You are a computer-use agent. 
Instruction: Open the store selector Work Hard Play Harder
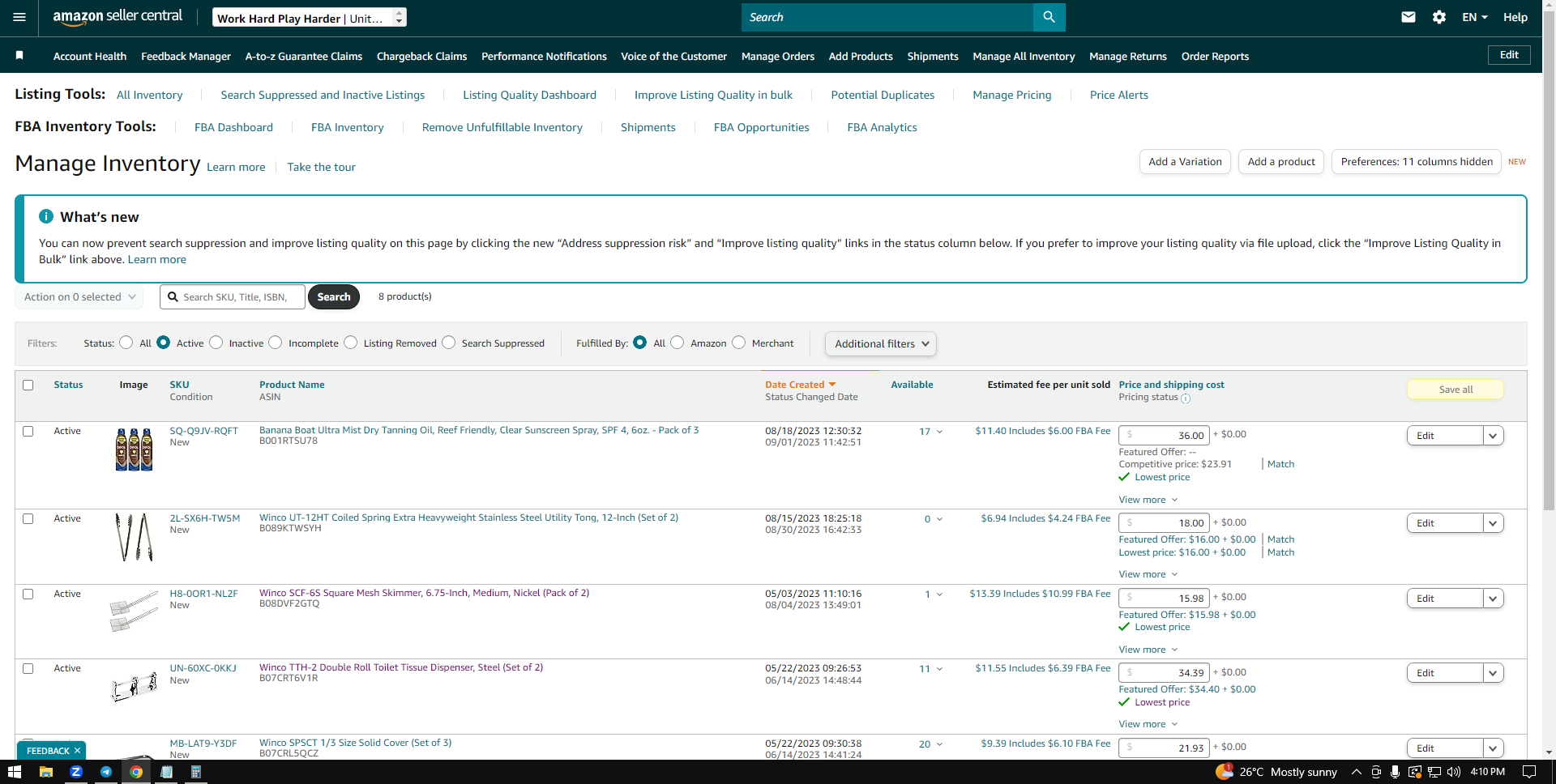(x=310, y=17)
